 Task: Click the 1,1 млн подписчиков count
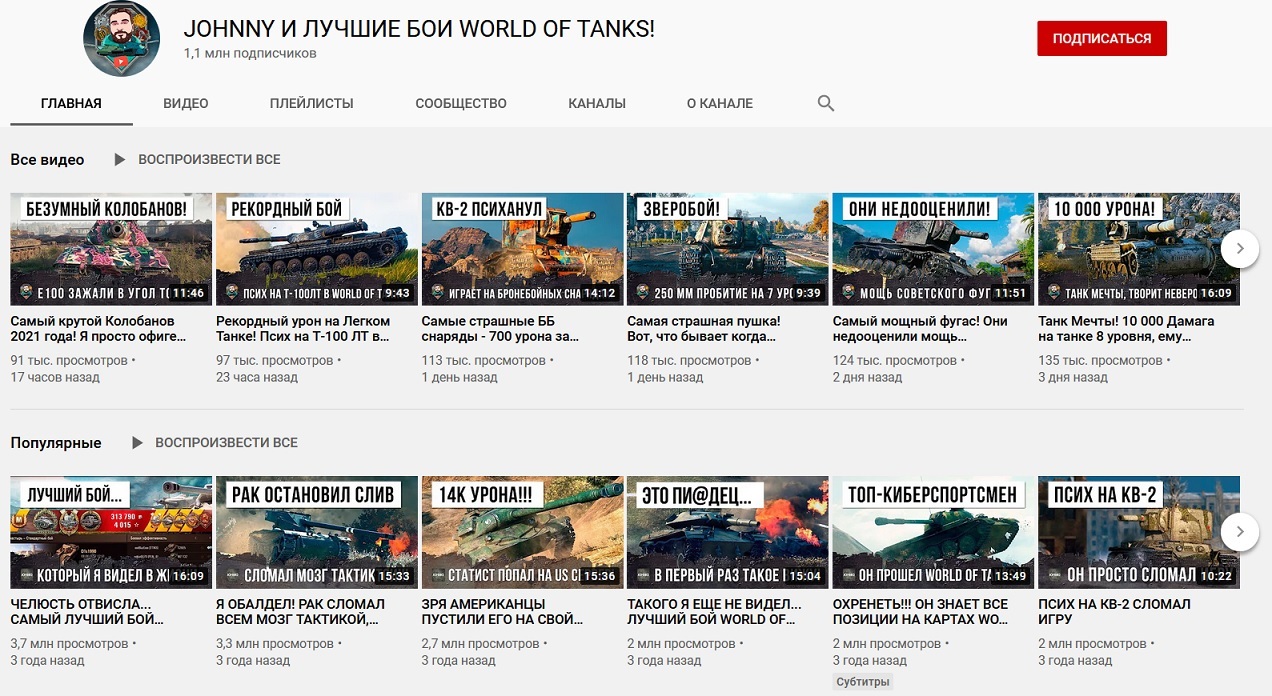pyautogui.click(x=250, y=53)
